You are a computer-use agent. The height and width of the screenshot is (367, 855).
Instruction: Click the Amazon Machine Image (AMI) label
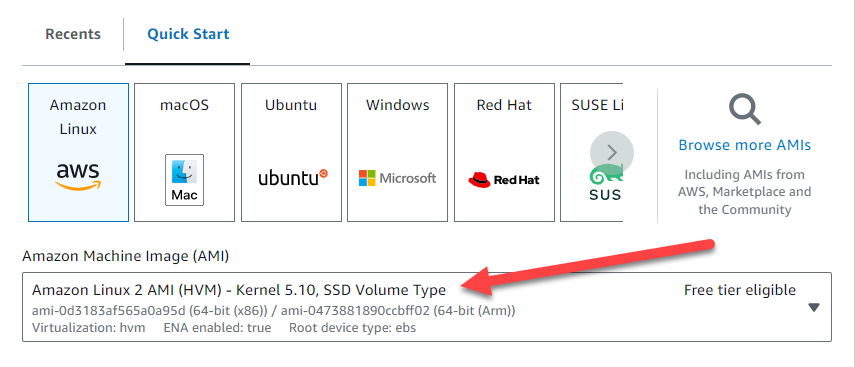[x=125, y=256]
